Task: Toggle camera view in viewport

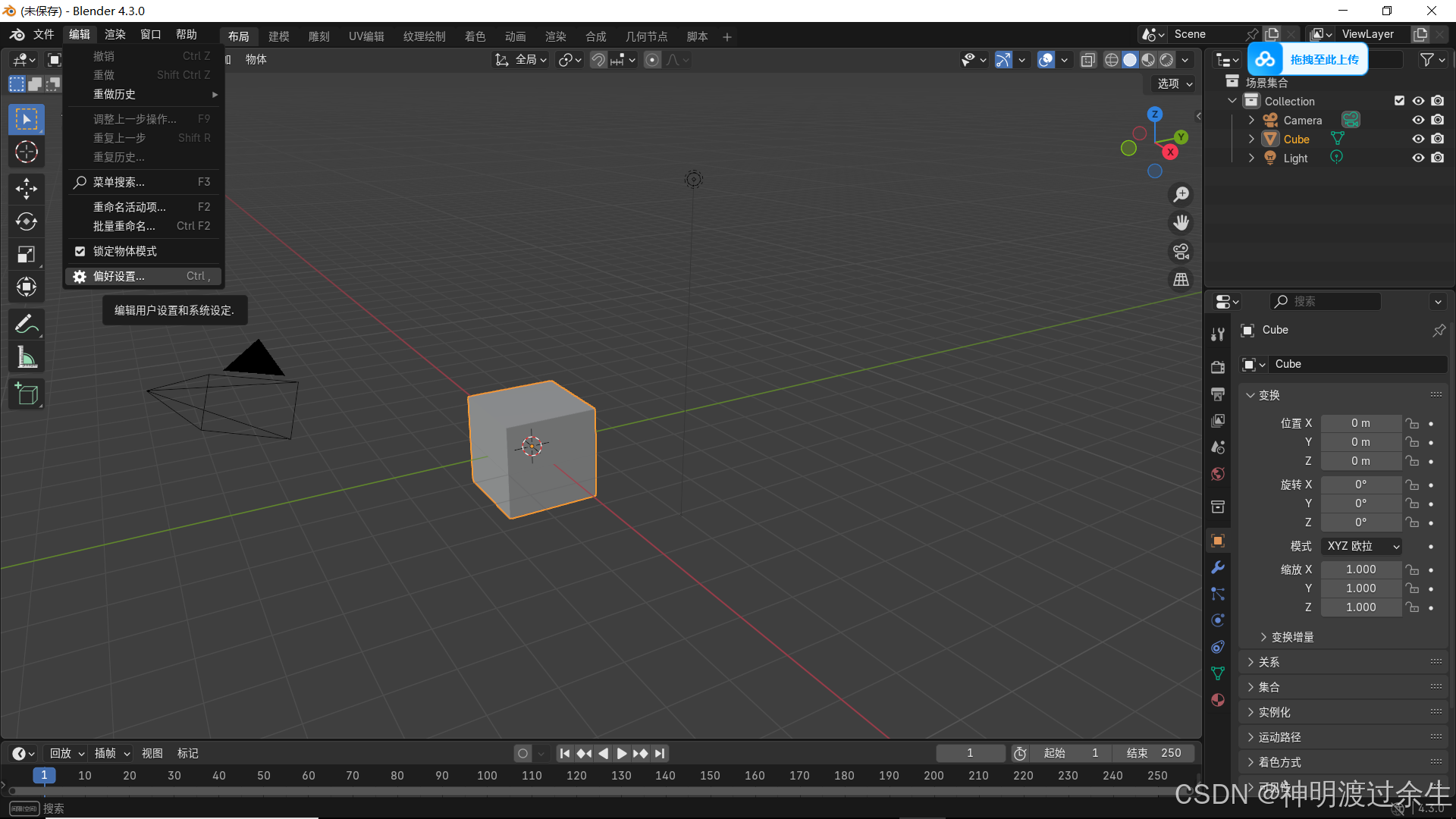Action: tap(1181, 252)
